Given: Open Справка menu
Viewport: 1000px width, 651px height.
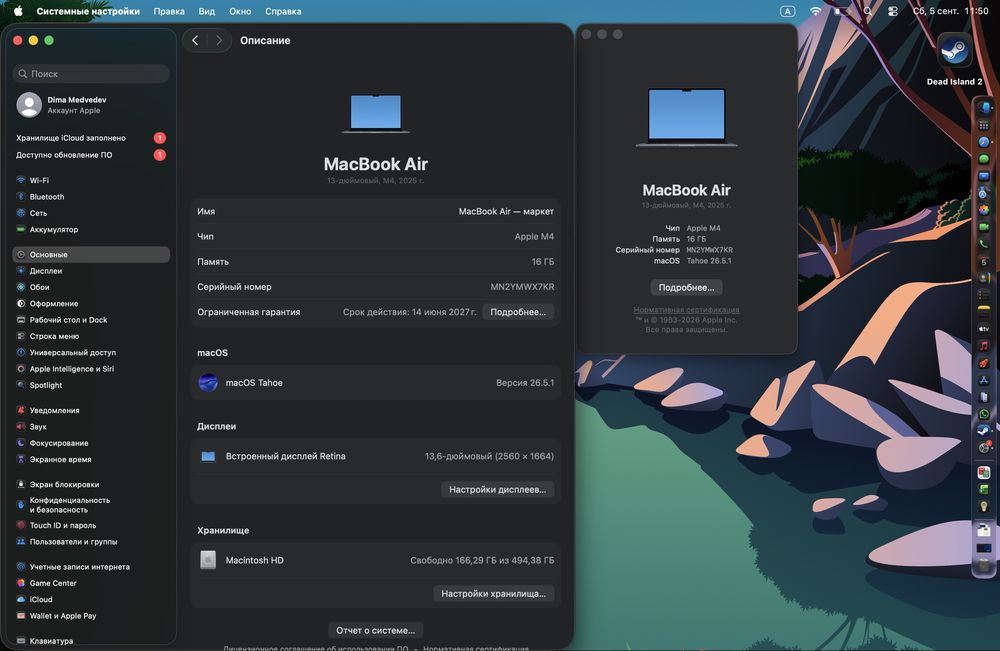Looking at the screenshot, I should pos(283,11).
